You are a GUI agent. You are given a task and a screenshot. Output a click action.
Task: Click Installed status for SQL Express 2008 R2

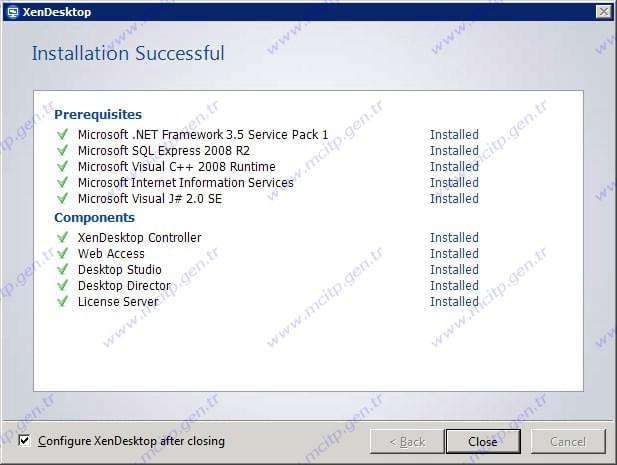click(x=454, y=151)
